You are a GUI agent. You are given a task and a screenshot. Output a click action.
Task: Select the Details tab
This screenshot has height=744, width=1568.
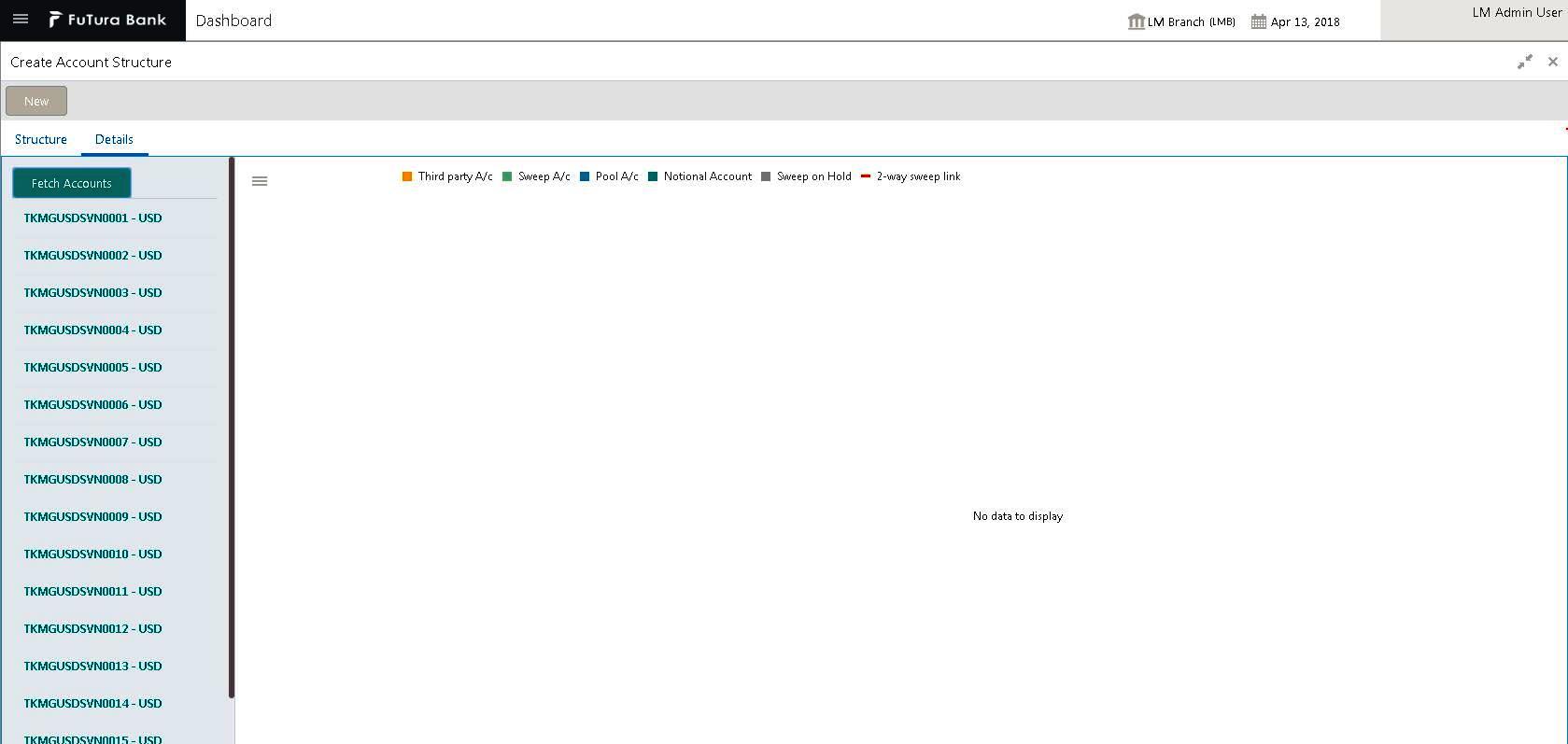tap(114, 139)
